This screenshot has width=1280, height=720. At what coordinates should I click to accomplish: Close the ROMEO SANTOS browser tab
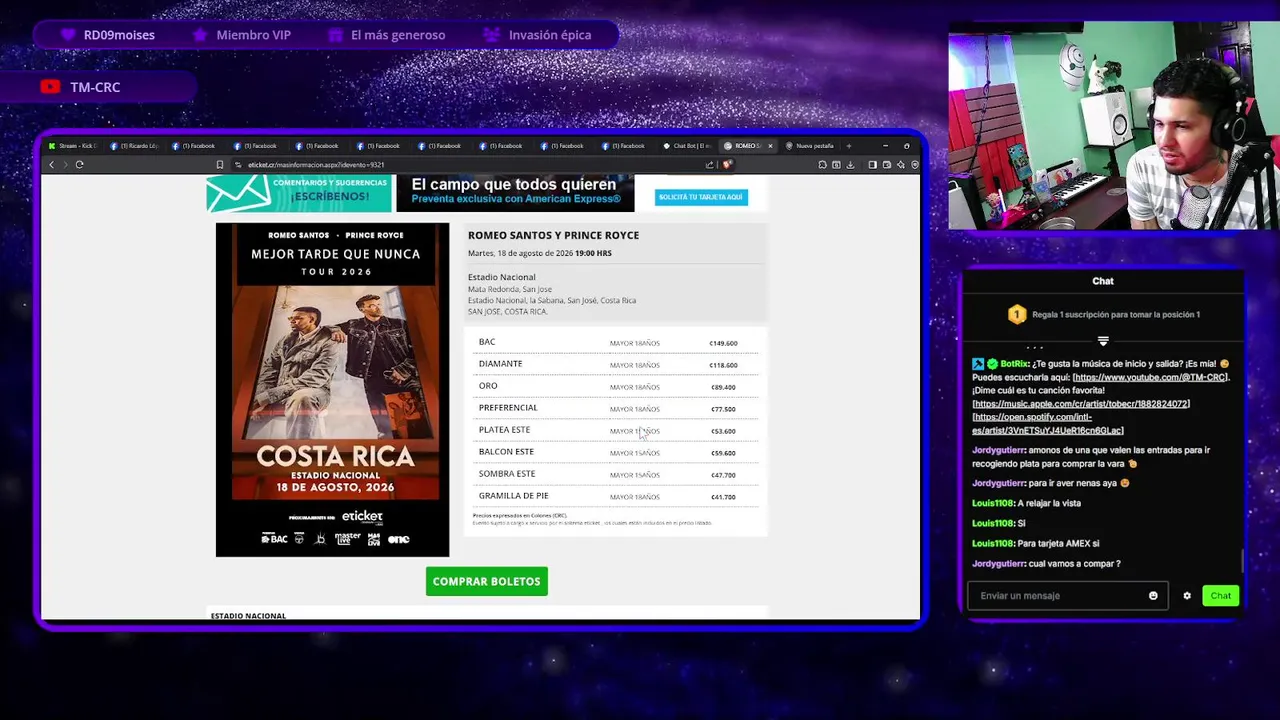(770, 146)
